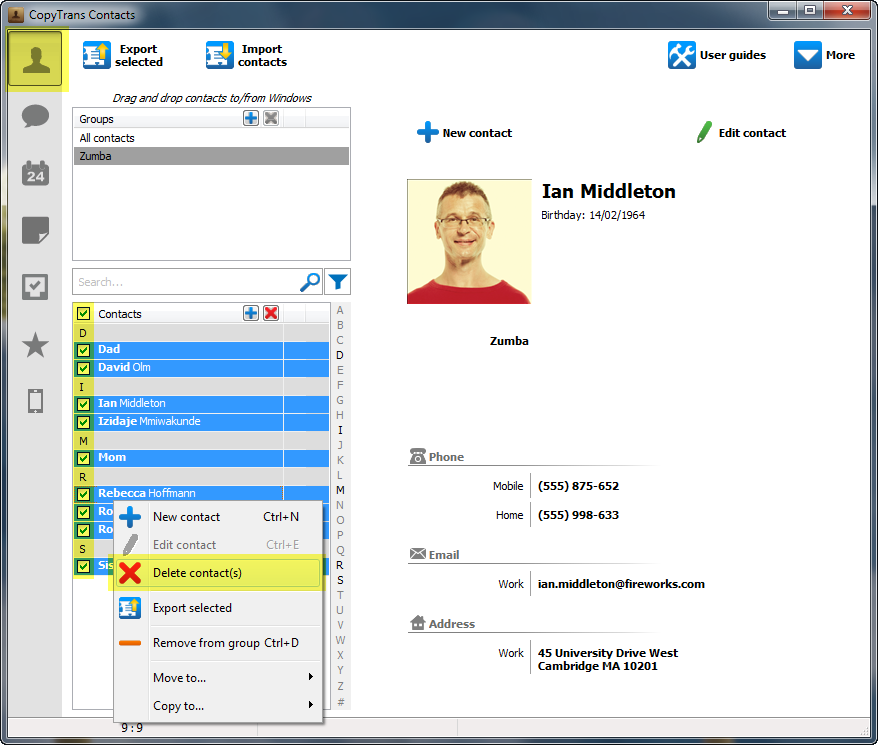This screenshot has width=878, height=745.
Task: Delete contacts via red X in header
Action: click(x=271, y=313)
